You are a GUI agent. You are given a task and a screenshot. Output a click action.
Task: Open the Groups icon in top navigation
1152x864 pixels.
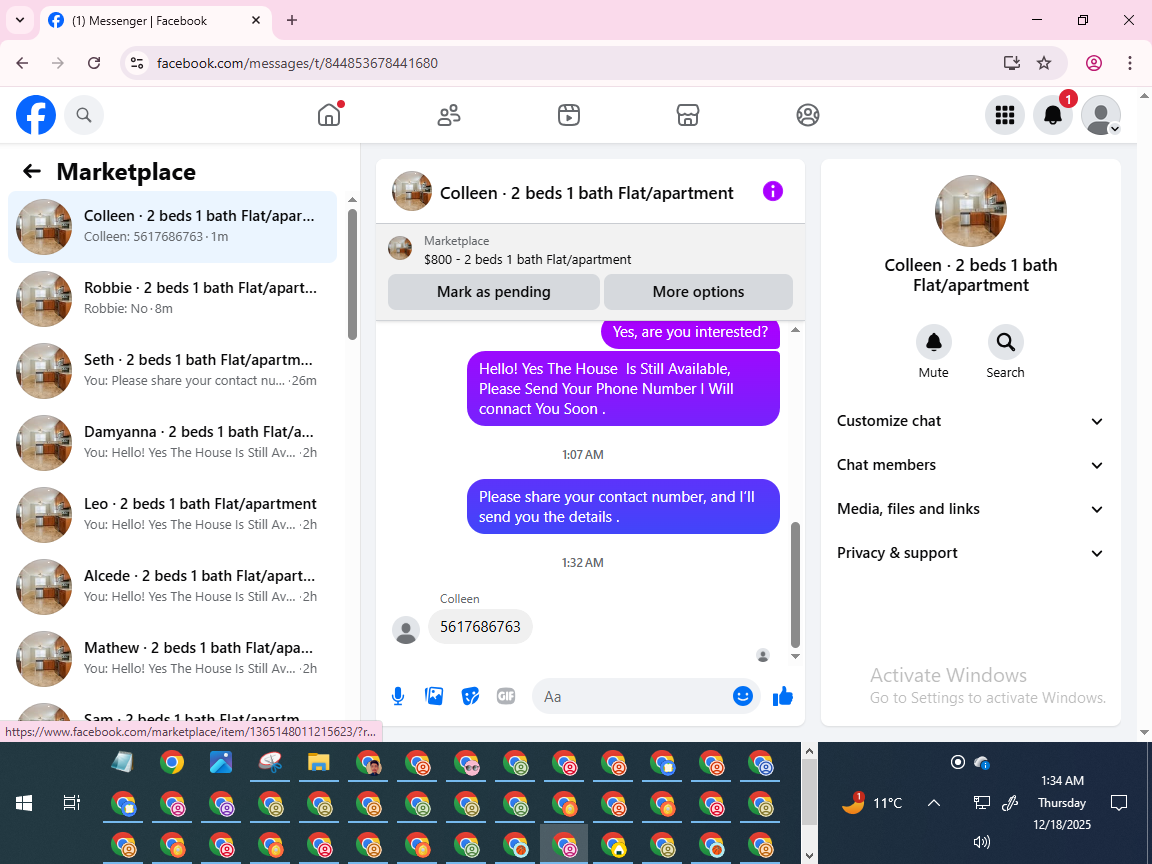pyautogui.click(x=807, y=115)
